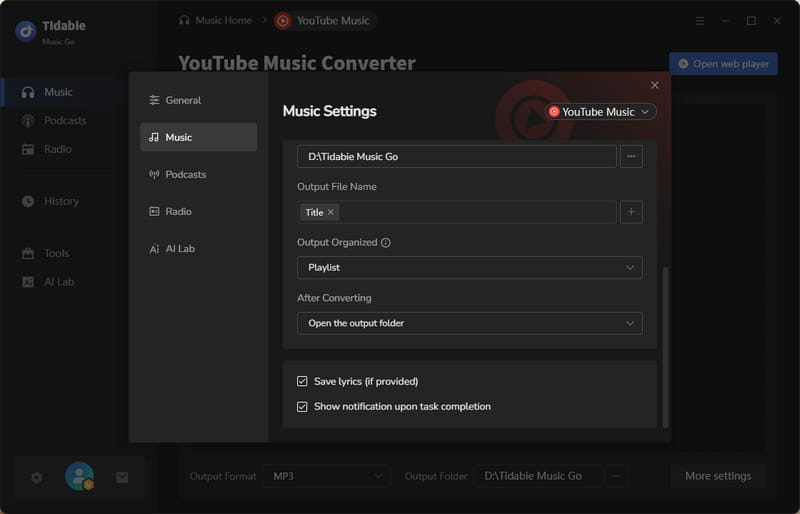
Task: Open the hamburger menu in title bar
Action: point(699,21)
